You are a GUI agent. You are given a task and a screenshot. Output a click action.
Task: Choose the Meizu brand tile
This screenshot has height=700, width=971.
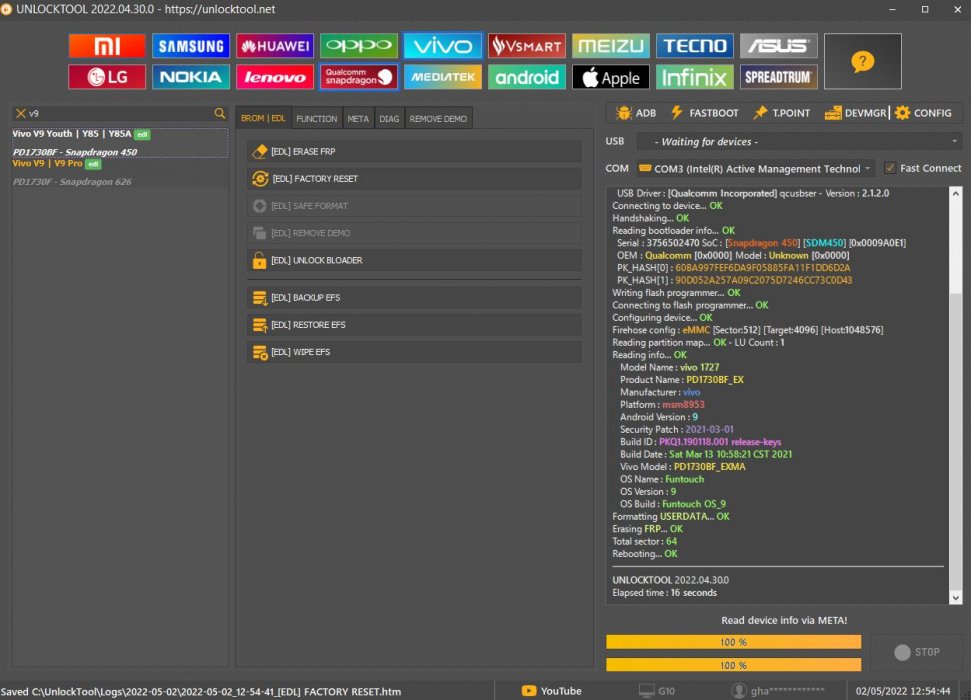611,46
